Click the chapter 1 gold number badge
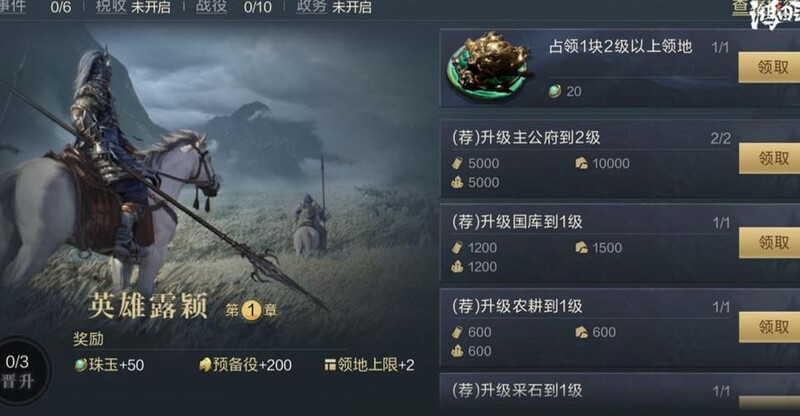The image size is (800, 416). (x=251, y=310)
